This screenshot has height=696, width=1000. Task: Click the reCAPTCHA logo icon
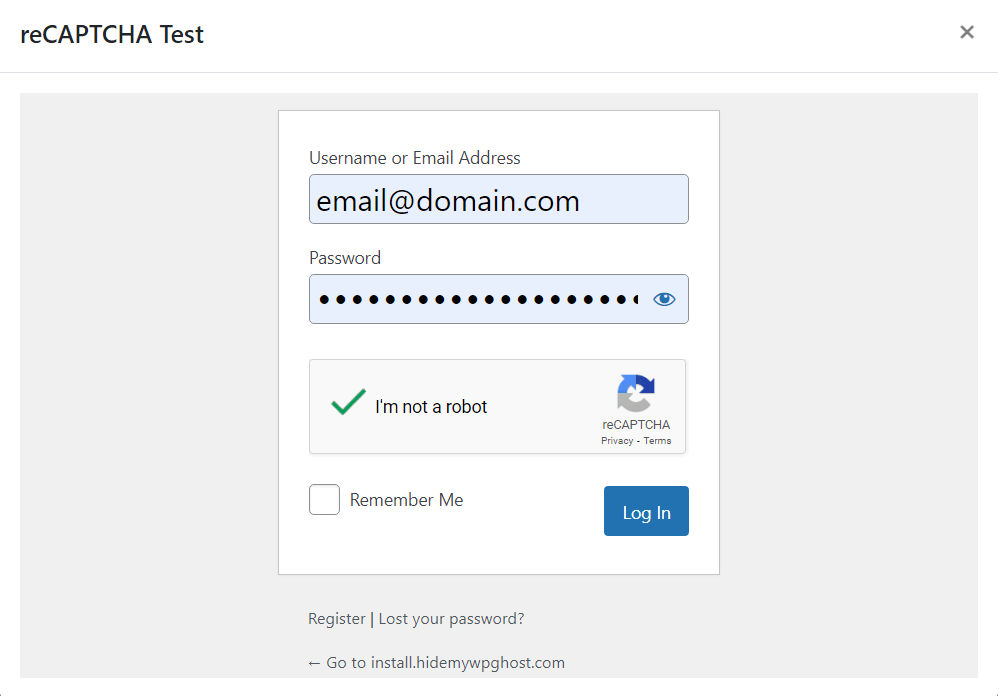pos(636,393)
